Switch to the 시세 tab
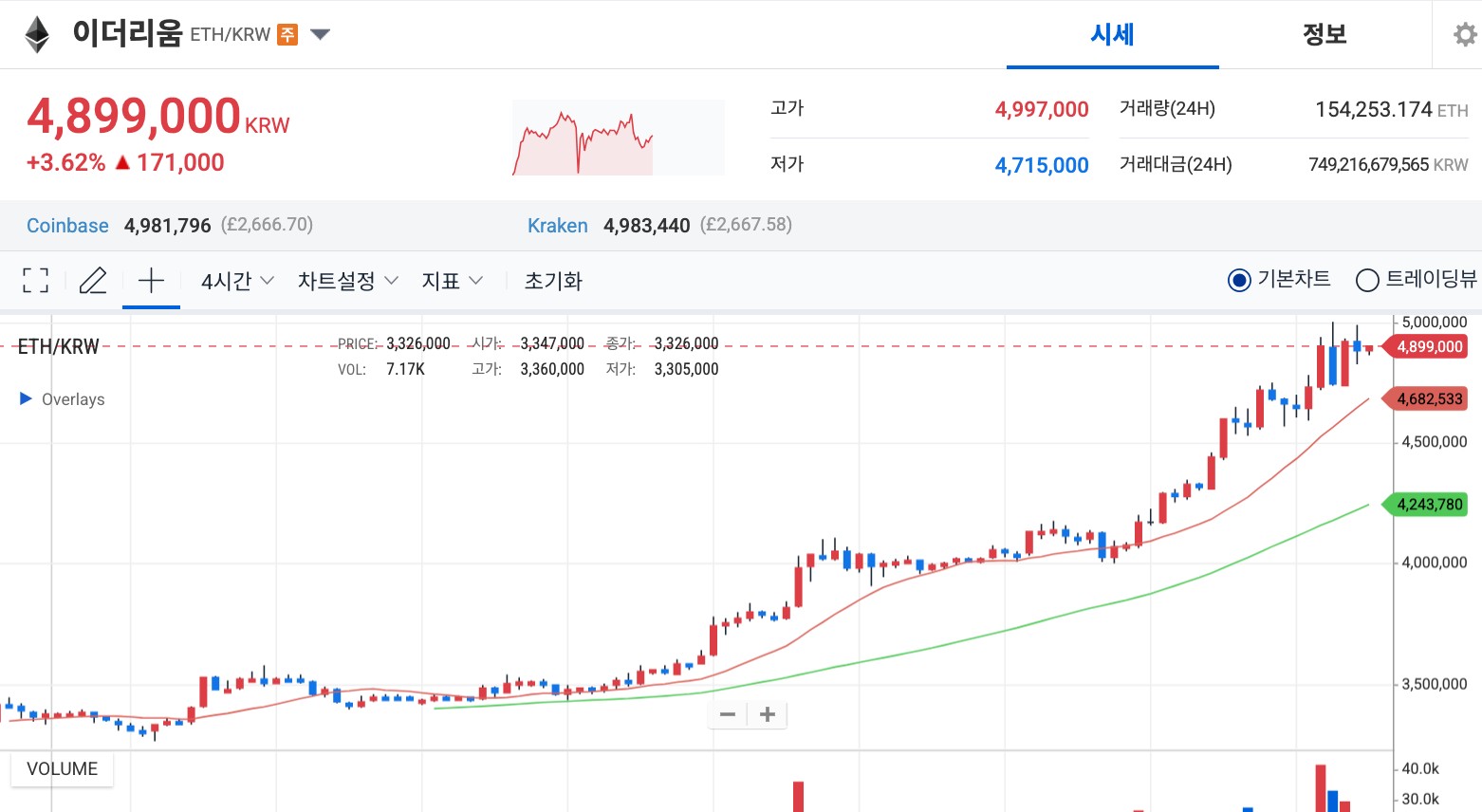The image size is (1482, 812). click(x=1112, y=35)
